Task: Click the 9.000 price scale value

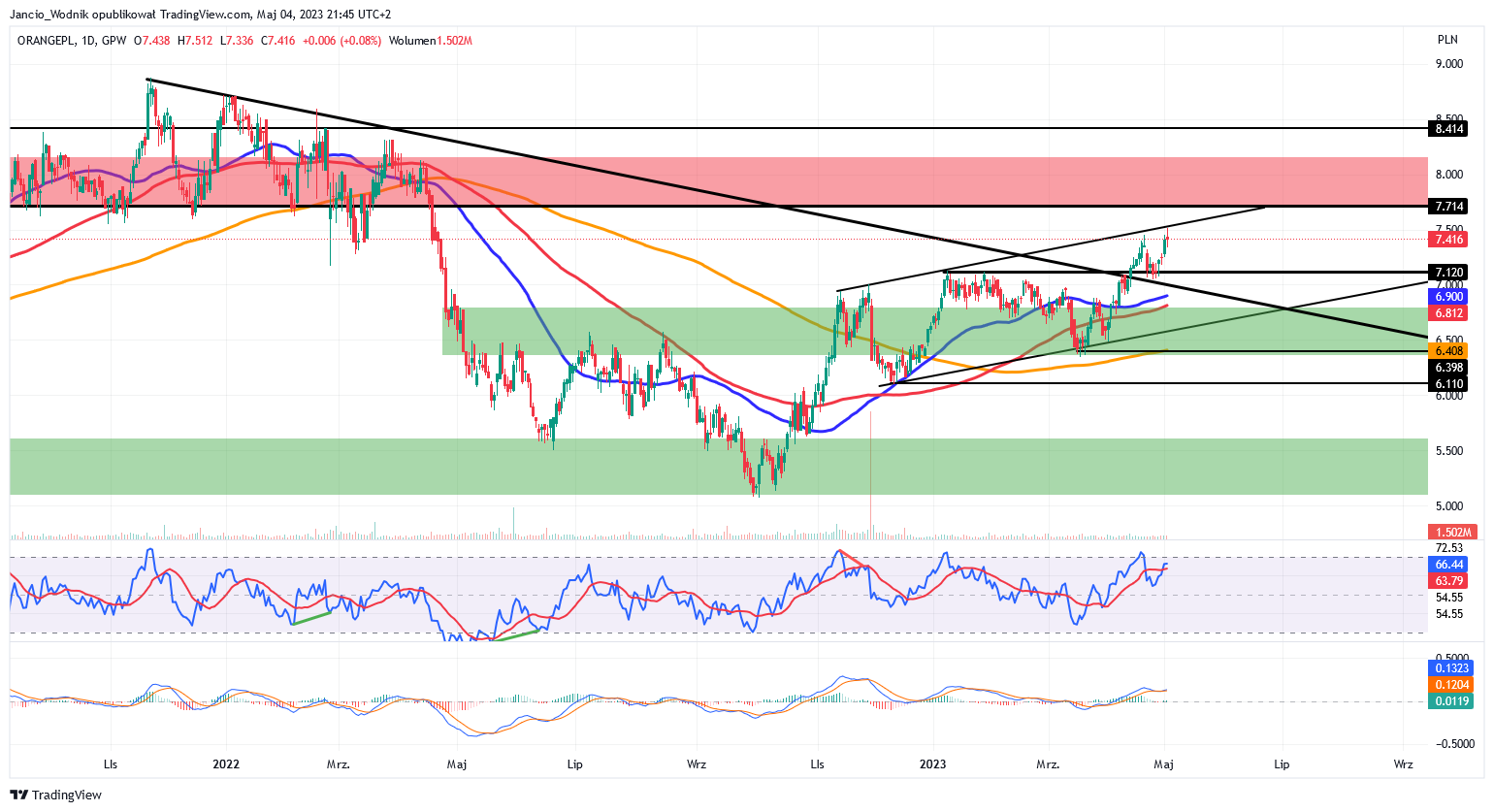Action: 1449,64
